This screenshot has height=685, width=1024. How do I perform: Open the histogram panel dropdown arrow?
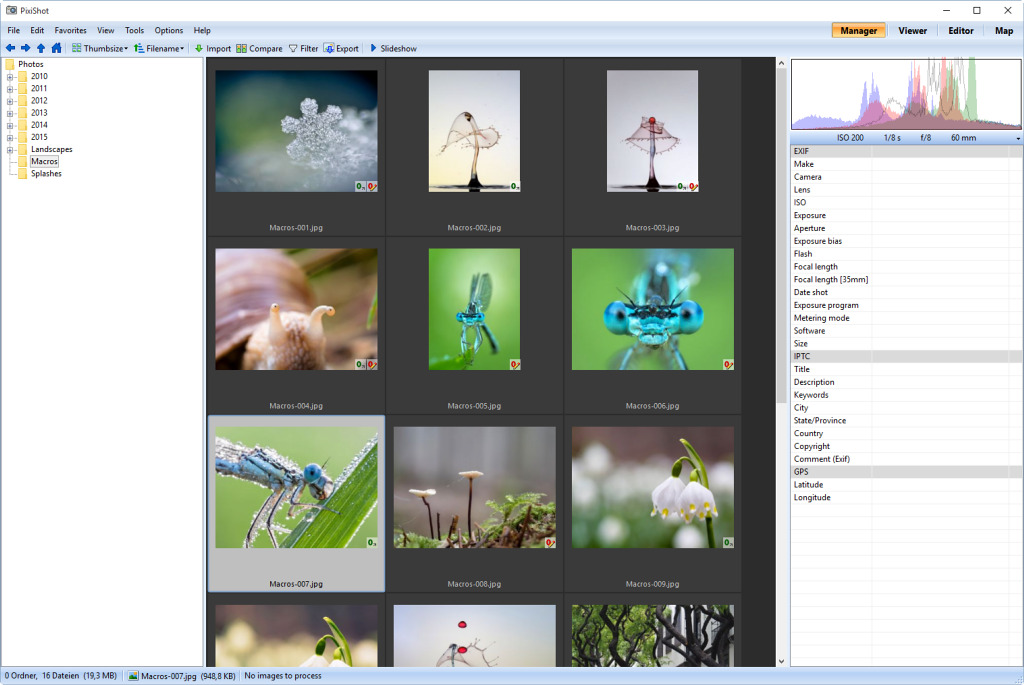[x=1018, y=138]
